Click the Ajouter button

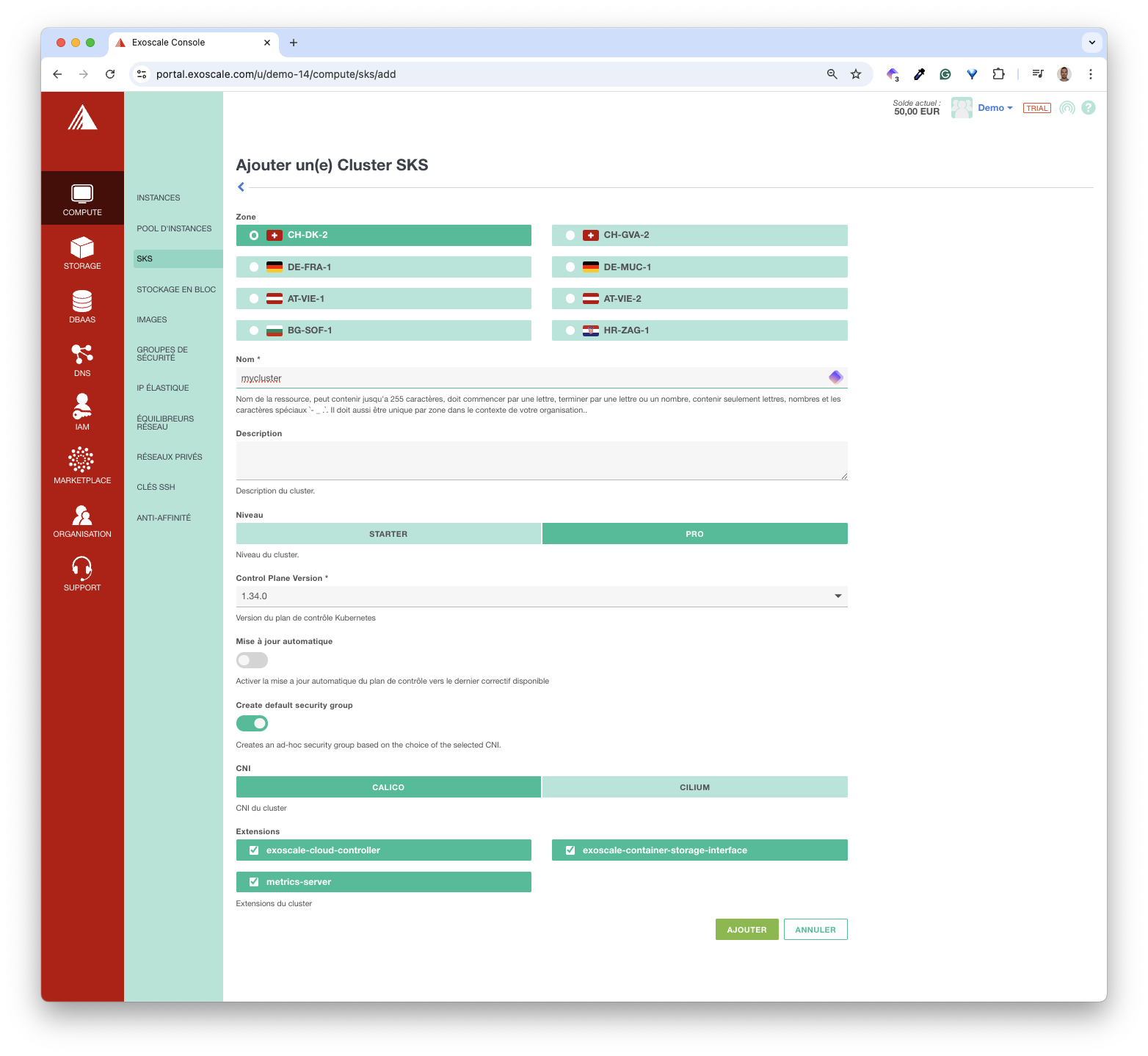click(746, 930)
